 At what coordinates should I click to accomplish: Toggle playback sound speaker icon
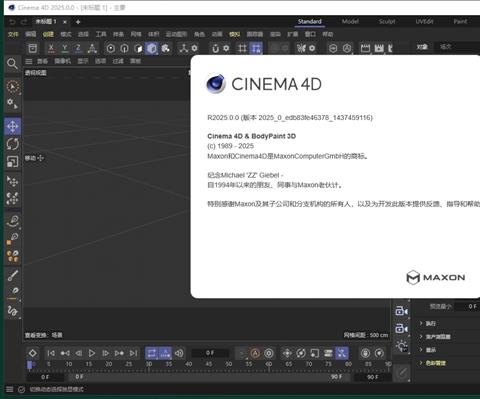pyautogui.click(x=179, y=353)
